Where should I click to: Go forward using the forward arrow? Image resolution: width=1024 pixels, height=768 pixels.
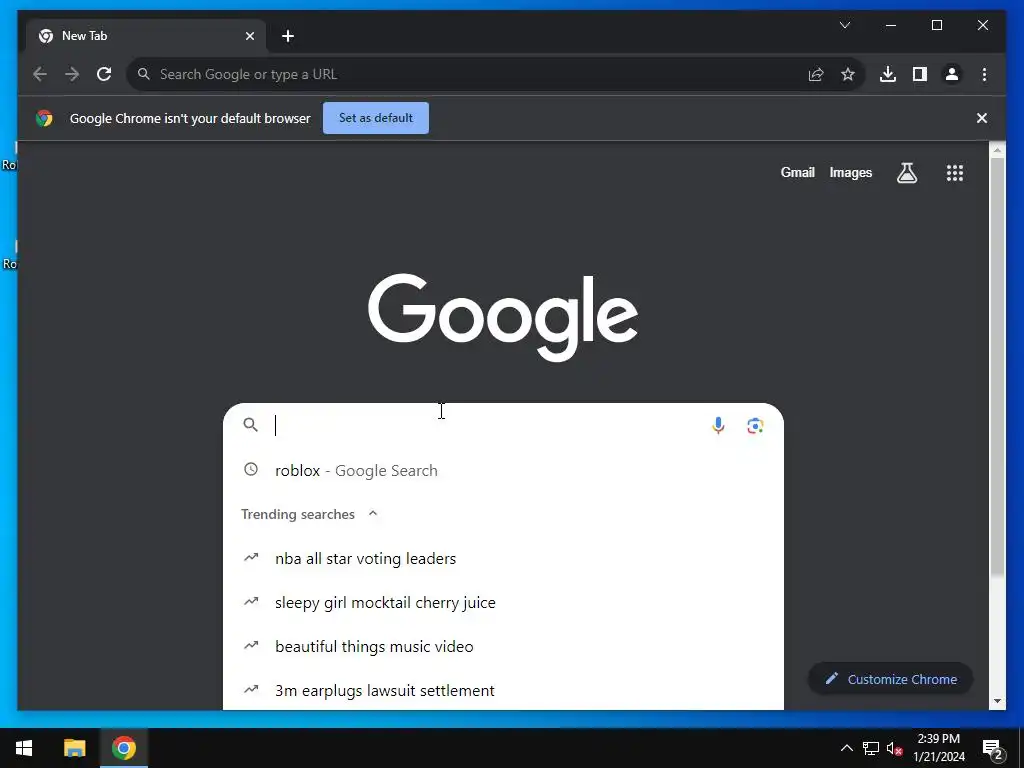(x=72, y=74)
